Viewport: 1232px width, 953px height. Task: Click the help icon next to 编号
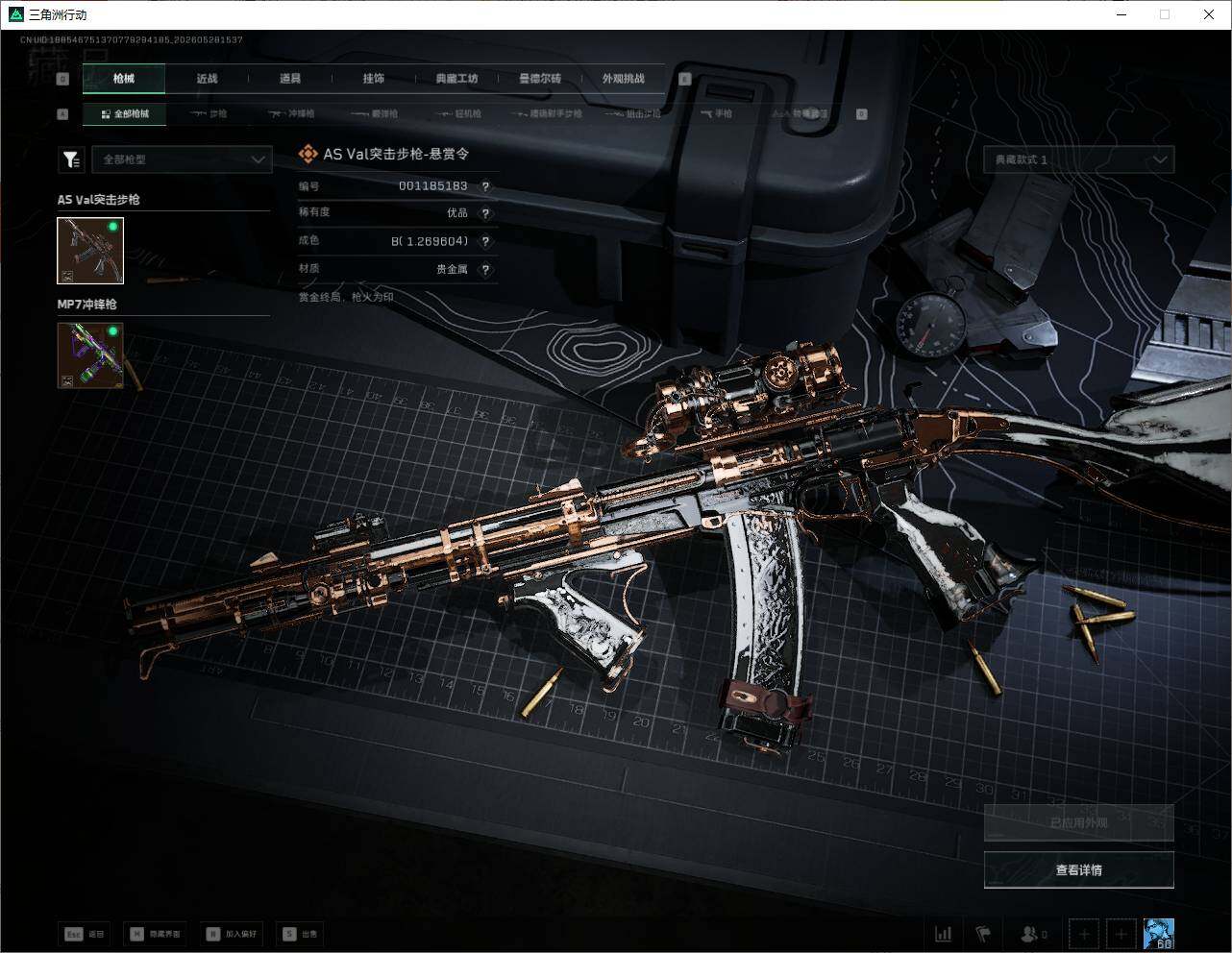pyautogui.click(x=485, y=186)
